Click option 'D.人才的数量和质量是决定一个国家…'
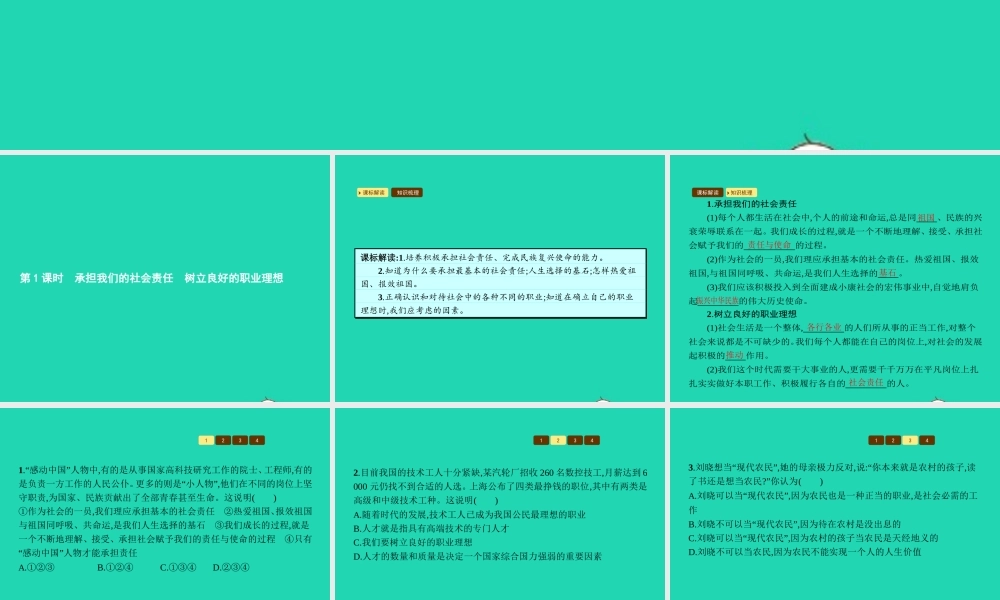Screen dimensions: 1000x600 click(478, 557)
